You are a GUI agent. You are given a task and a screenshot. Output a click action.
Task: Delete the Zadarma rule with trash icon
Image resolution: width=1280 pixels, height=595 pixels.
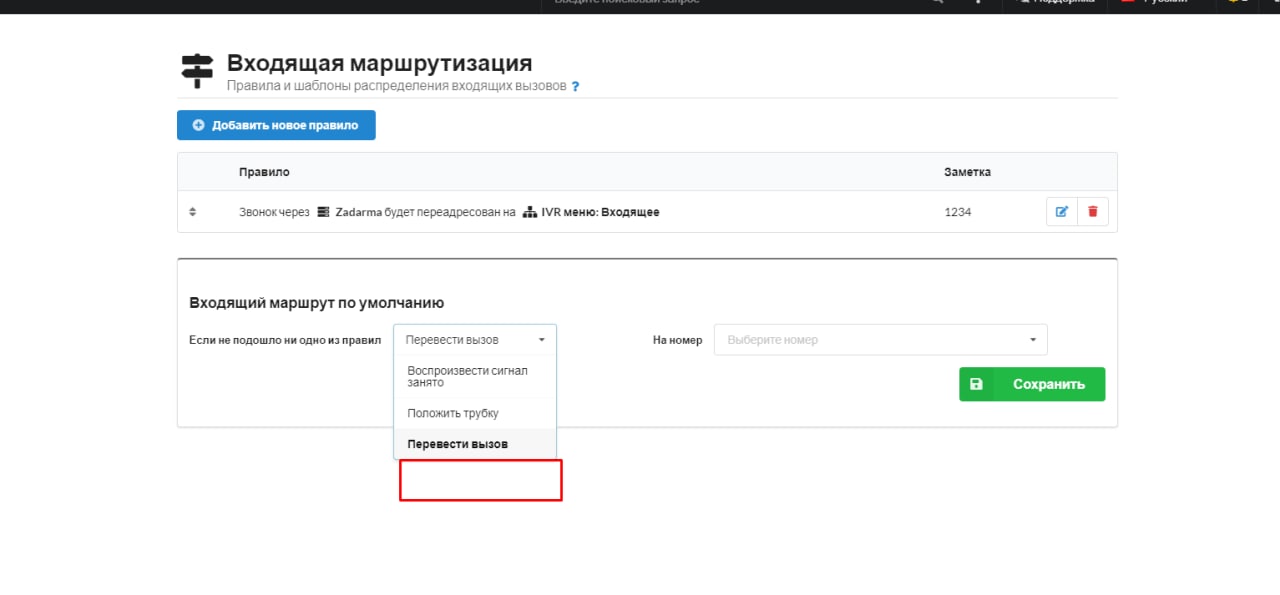click(x=1093, y=212)
